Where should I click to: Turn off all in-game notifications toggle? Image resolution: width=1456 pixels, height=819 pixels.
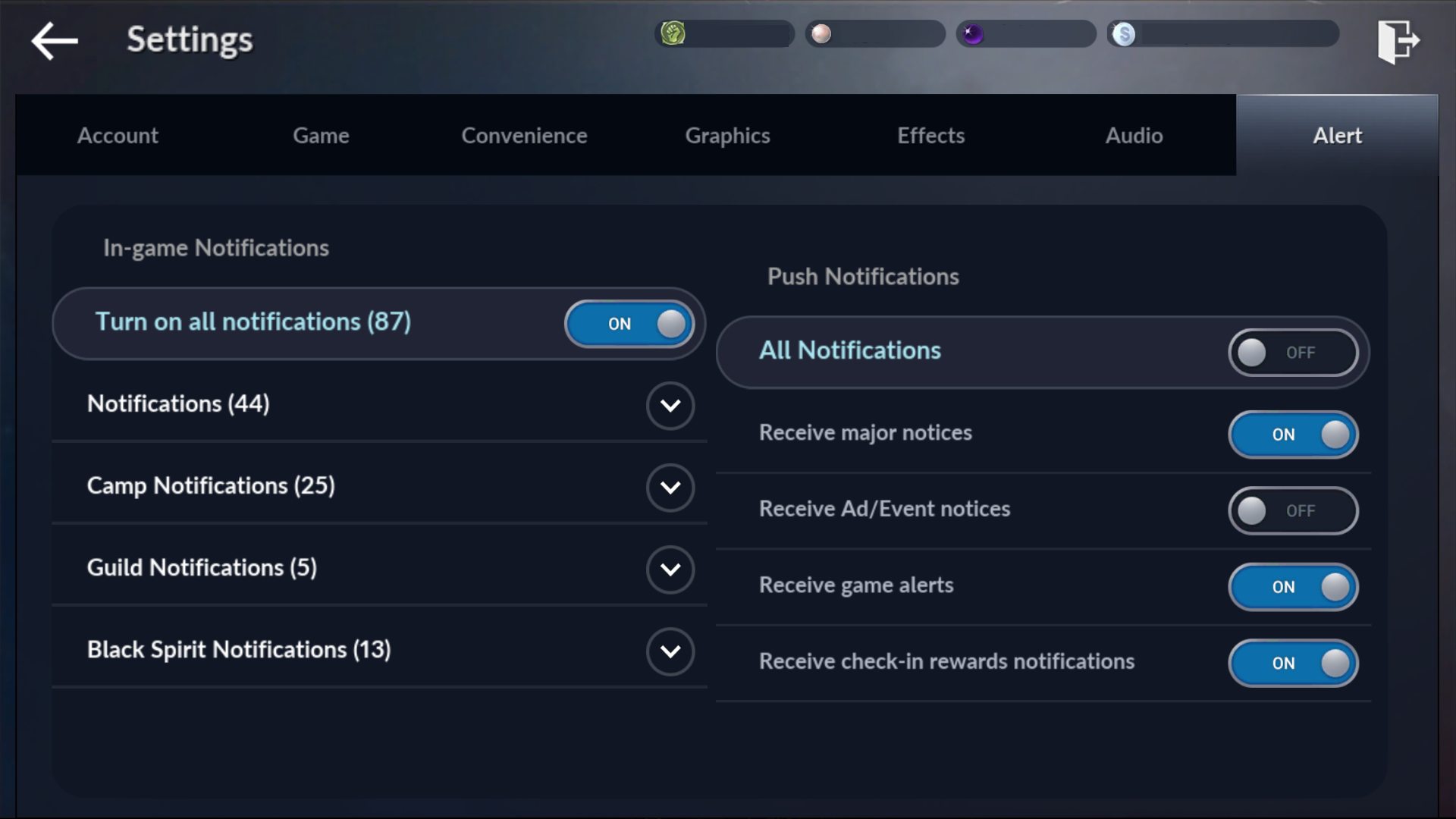[629, 324]
